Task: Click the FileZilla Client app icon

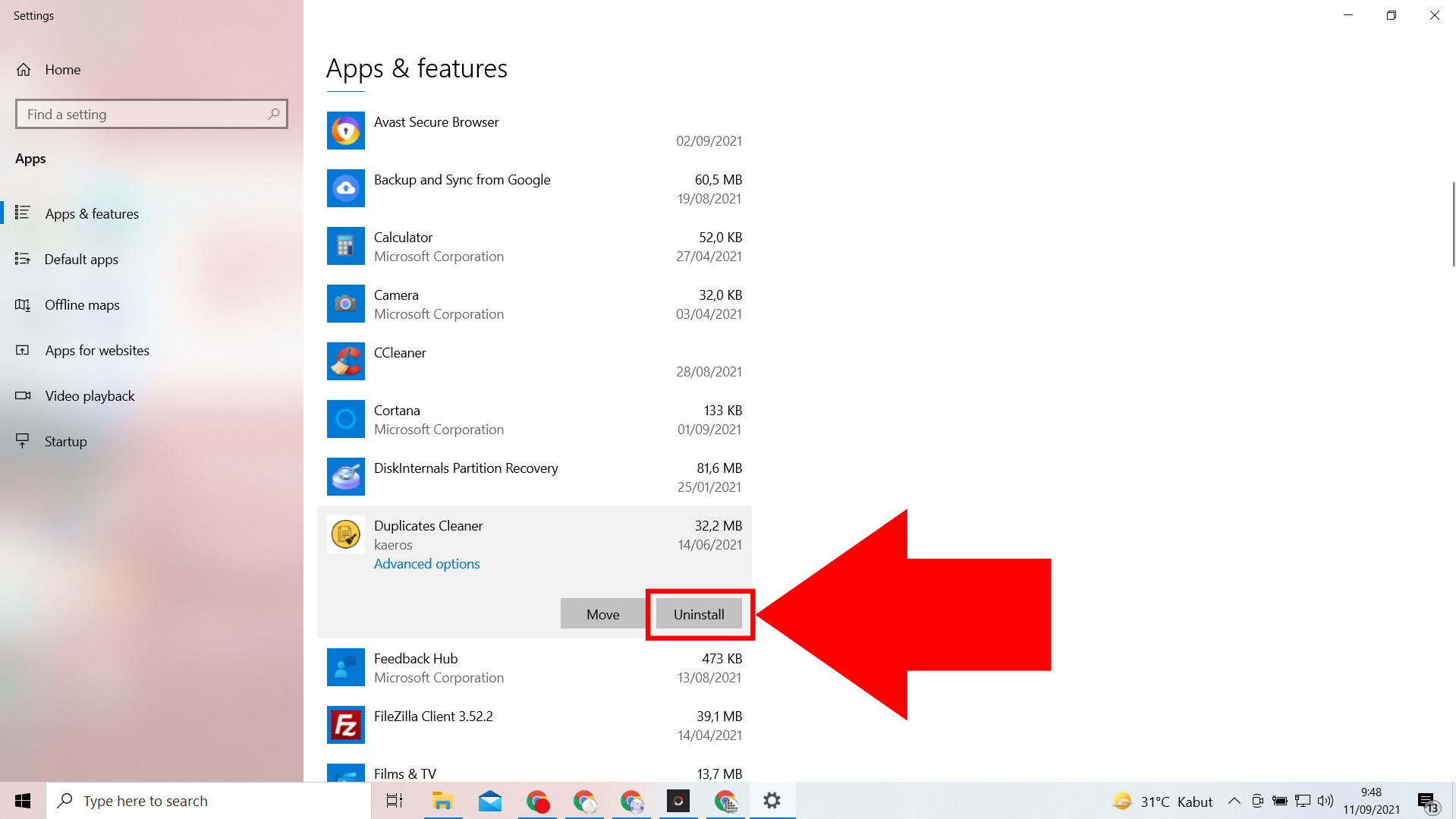Action: coord(345,725)
